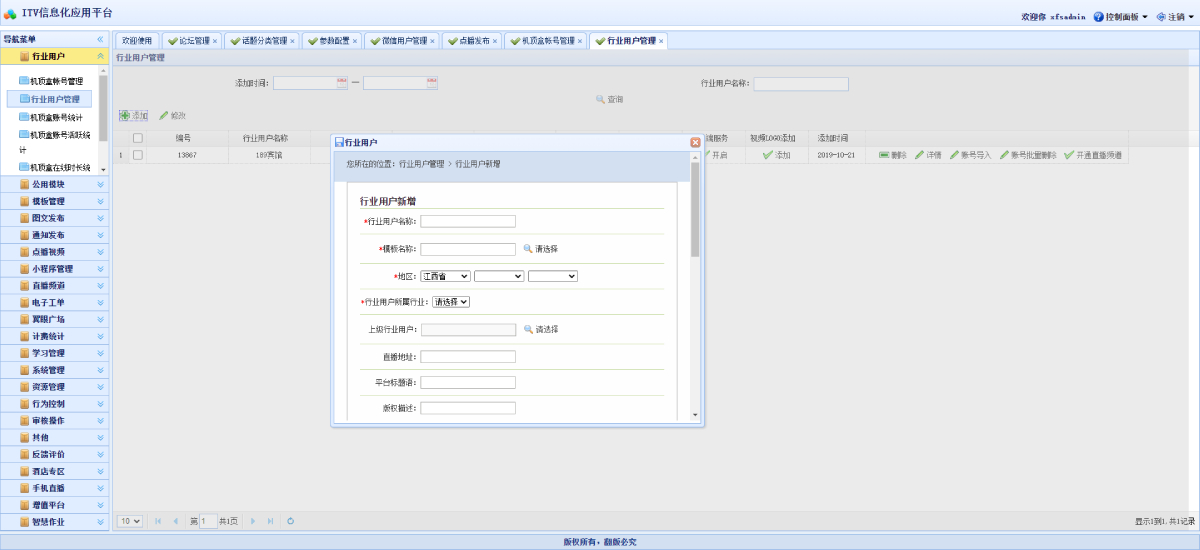Switch to the 机顶盒帐号管理 tab
Image resolution: width=1200 pixels, height=550 pixels.
[x=546, y=41]
